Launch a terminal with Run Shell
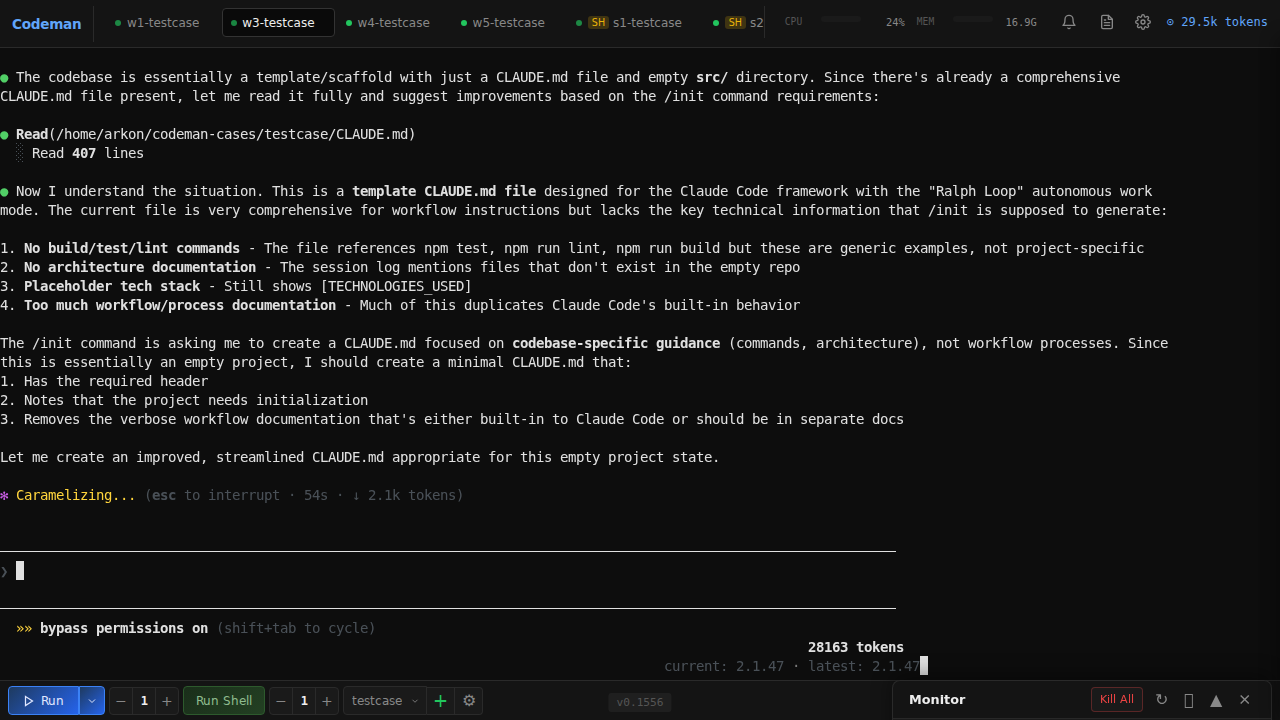 point(223,700)
